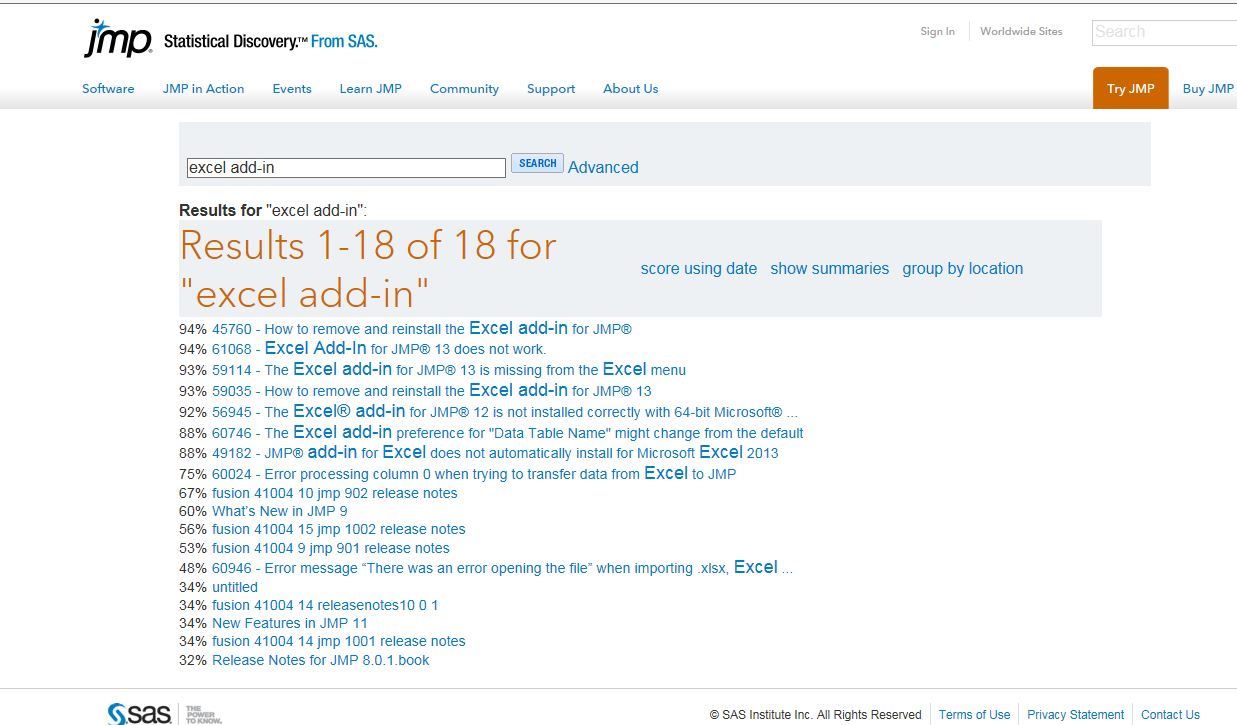Click inside the excel add-in search box

coord(344,167)
